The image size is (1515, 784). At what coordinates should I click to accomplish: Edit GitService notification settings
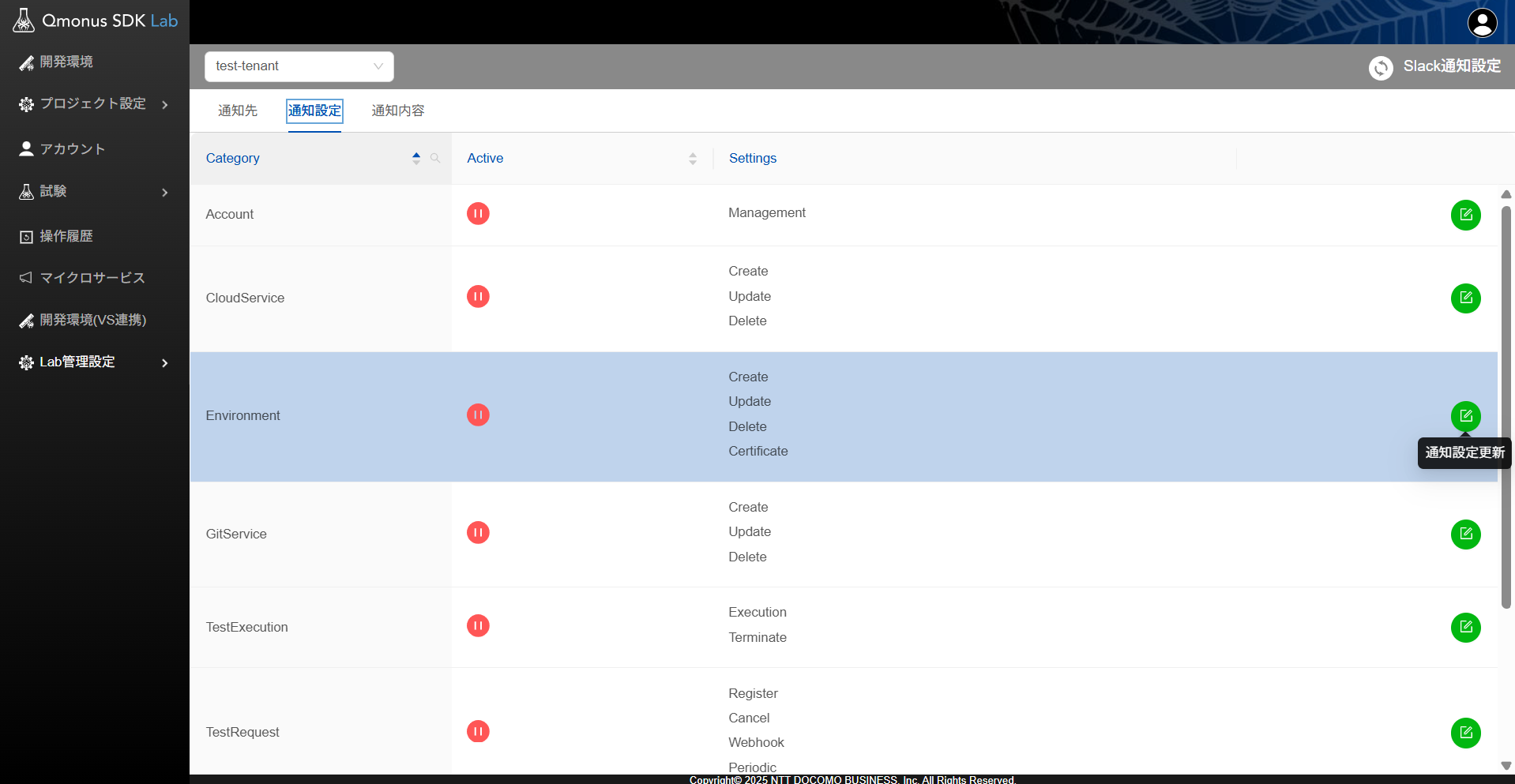(1465, 535)
